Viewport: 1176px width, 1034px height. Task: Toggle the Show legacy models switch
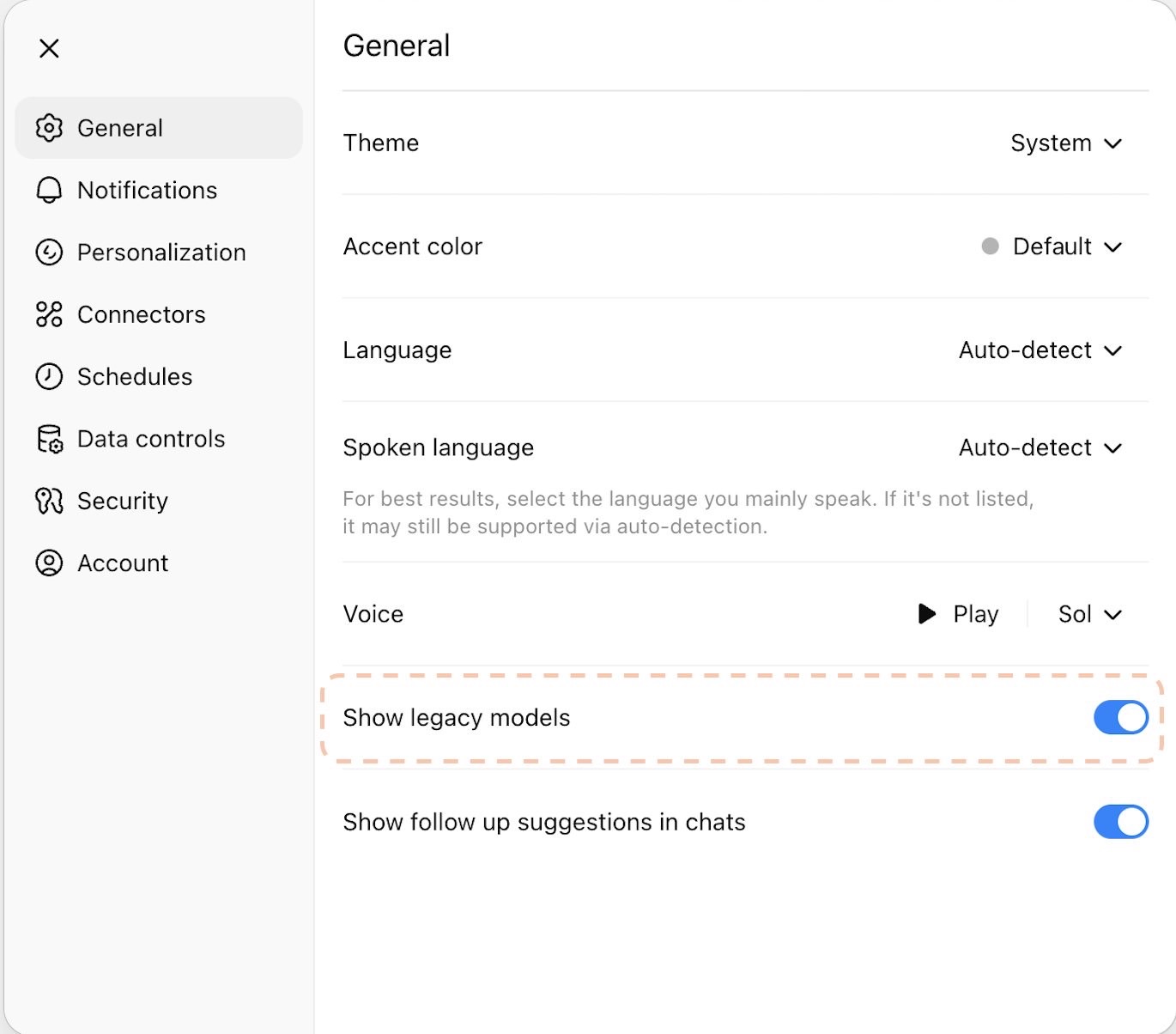point(1120,718)
